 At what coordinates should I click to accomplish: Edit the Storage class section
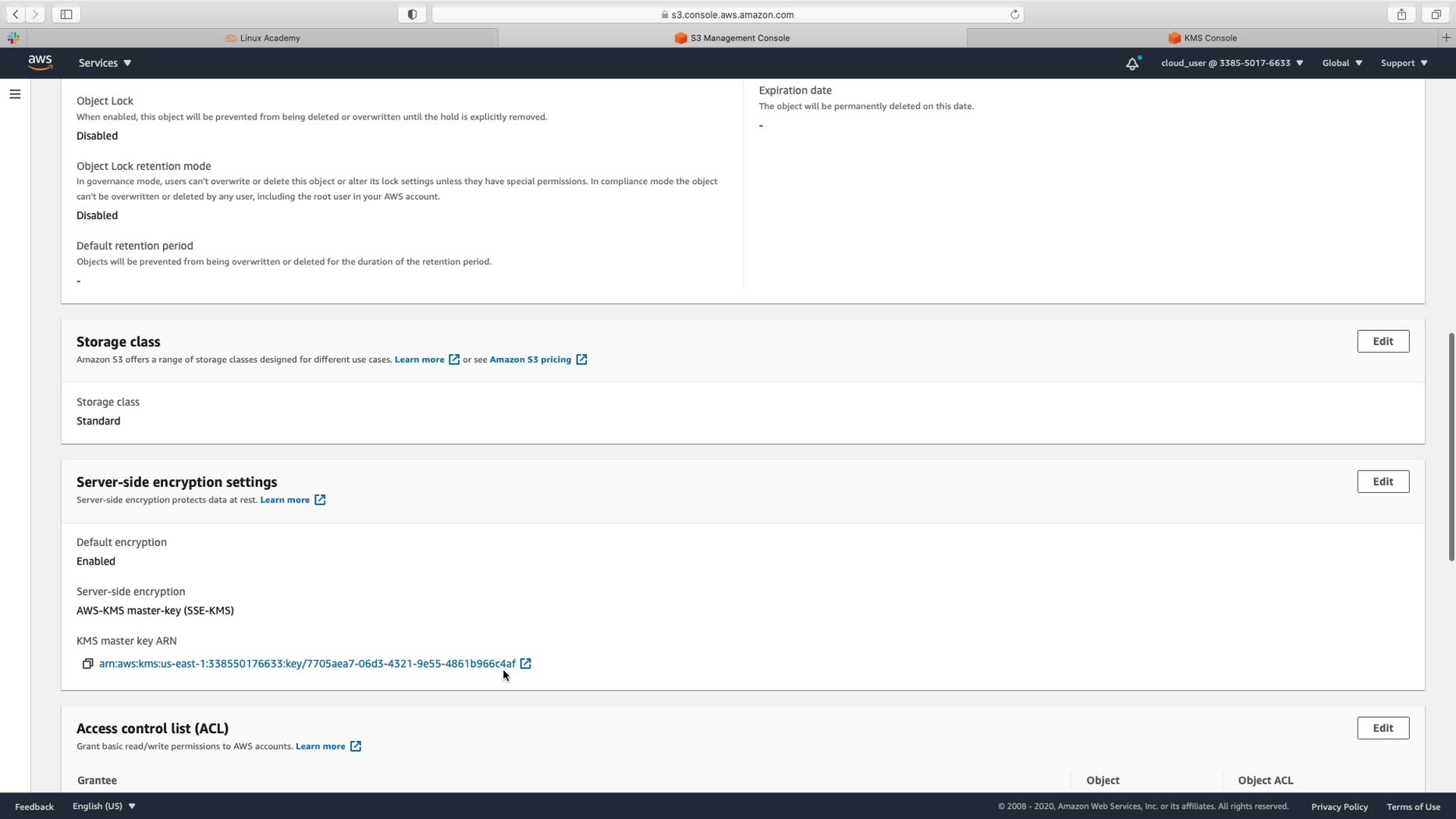[1383, 342]
